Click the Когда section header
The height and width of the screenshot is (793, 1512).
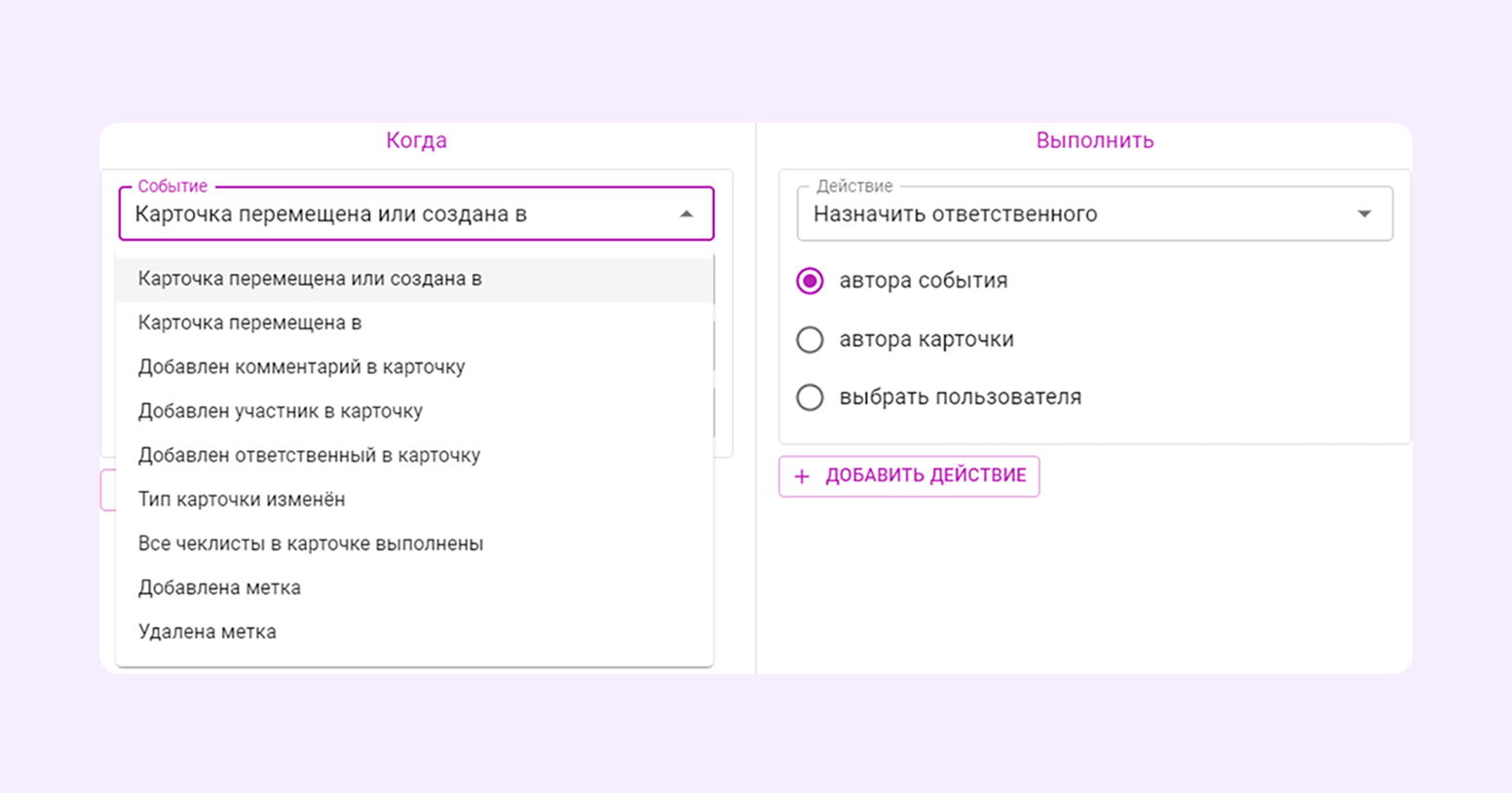coord(417,140)
